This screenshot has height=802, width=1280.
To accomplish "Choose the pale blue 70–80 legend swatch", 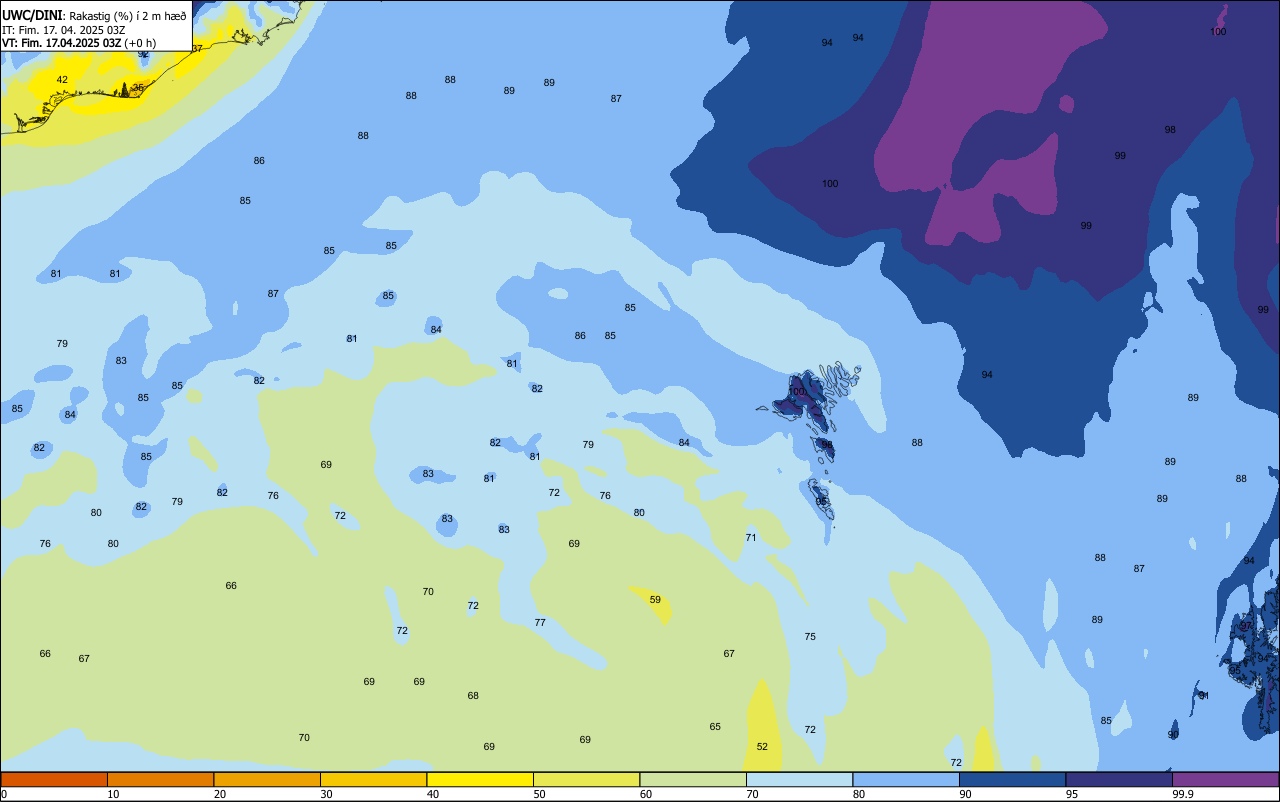I will point(799,779).
